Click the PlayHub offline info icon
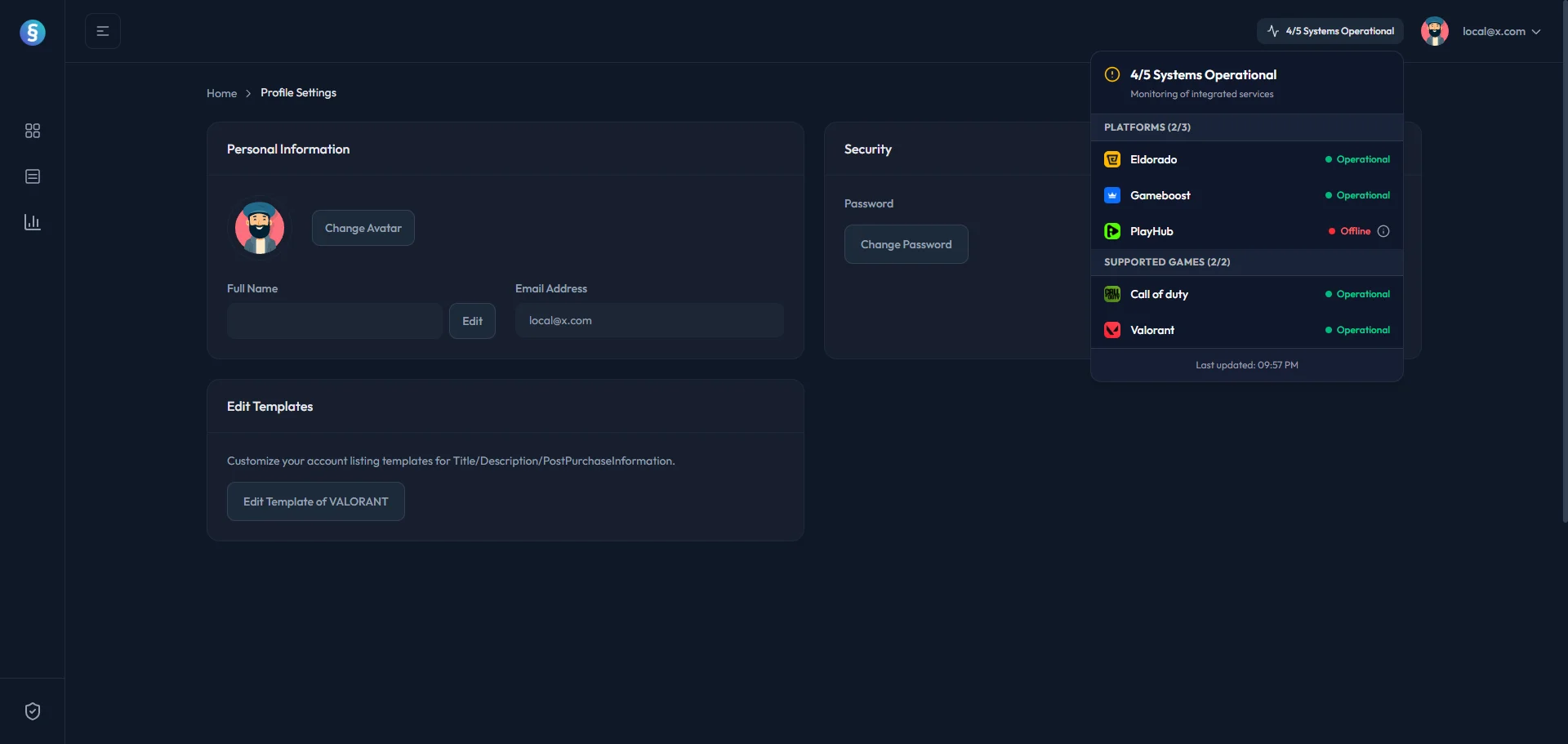The height and width of the screenshot is (744, 1568). pyautogui.click(x=1383, y=231)
